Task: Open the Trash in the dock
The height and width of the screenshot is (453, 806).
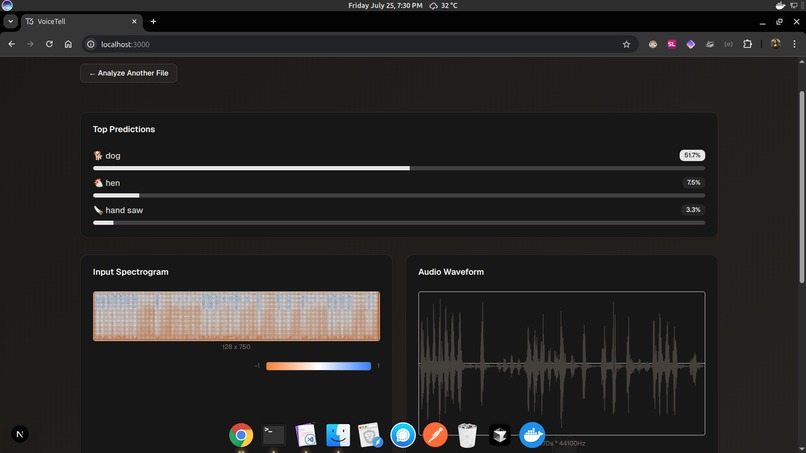Action: [467, 435]
